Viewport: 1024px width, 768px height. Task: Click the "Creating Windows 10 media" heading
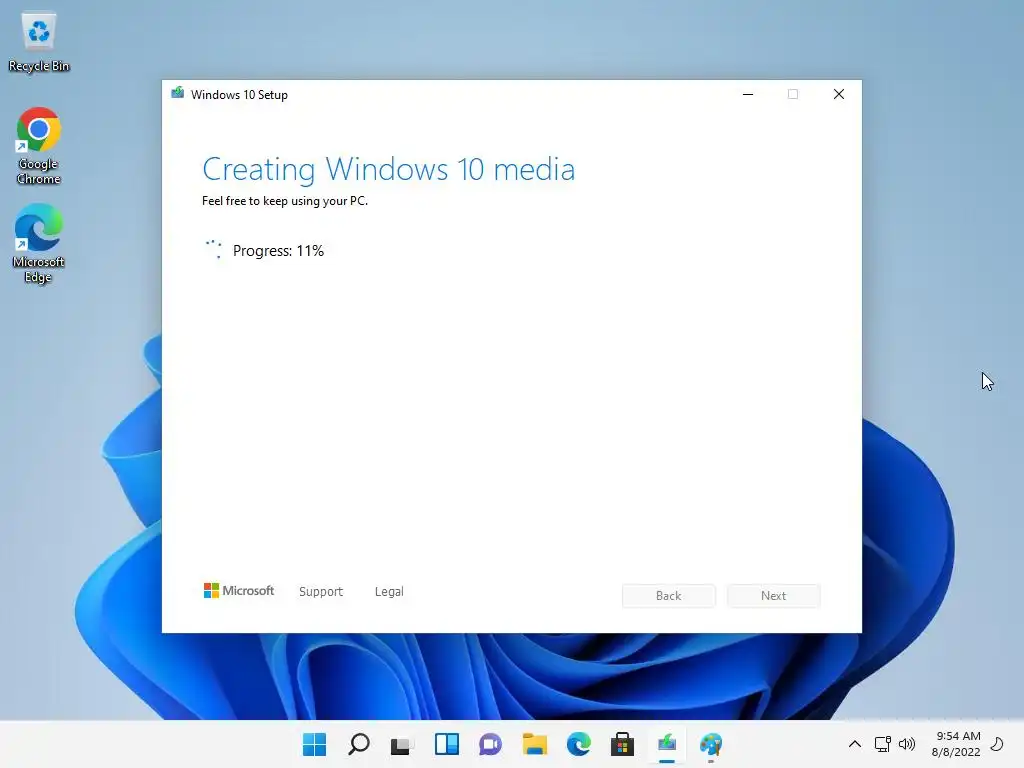(389, 170)
